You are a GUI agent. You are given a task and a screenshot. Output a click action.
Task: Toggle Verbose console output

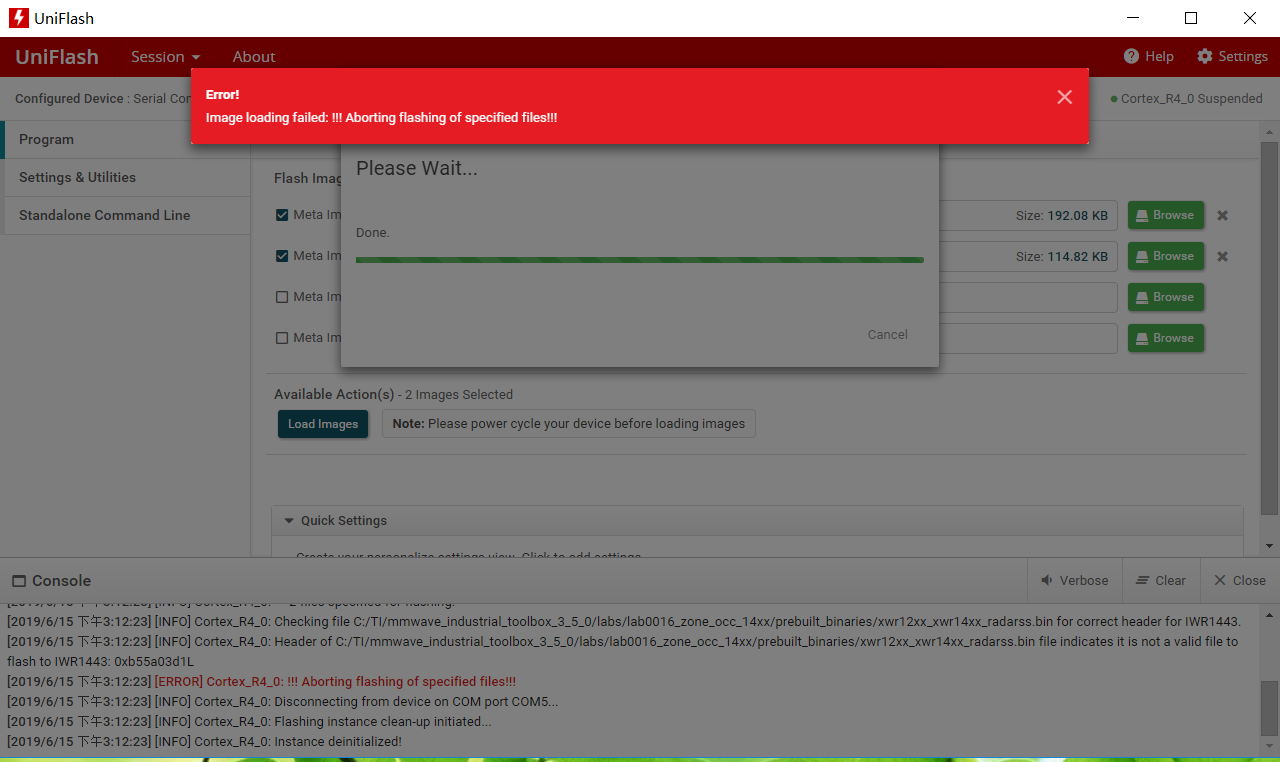pyautogui.click(x=1075, y=580)
